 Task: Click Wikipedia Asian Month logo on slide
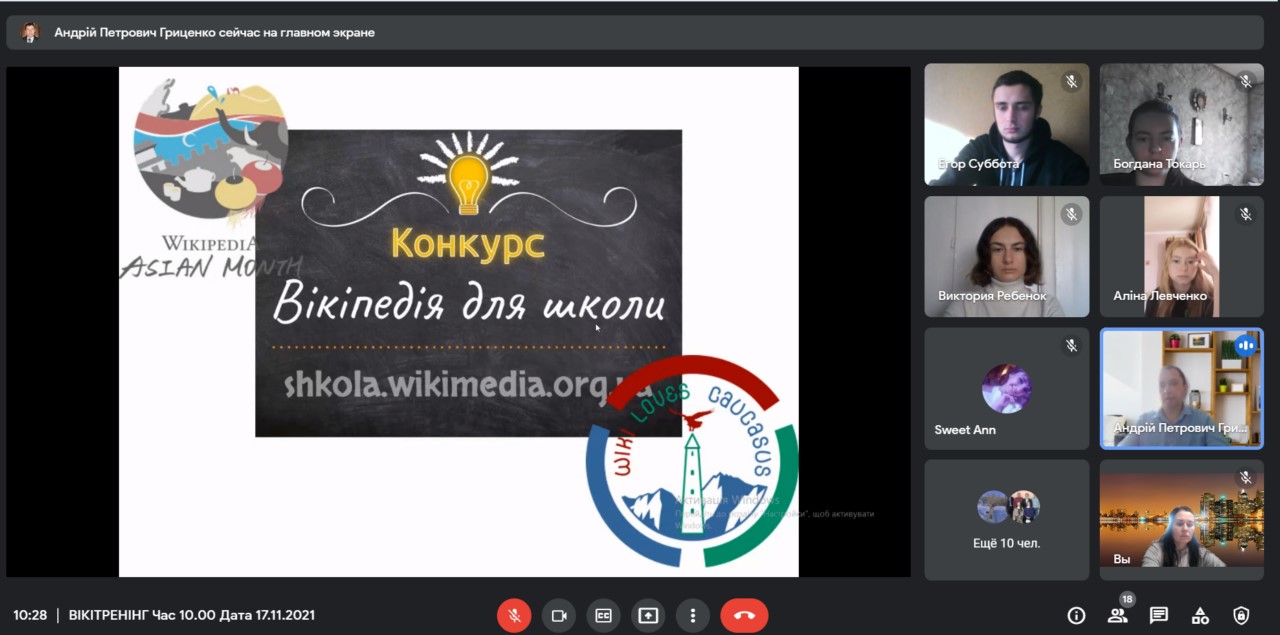211,178
